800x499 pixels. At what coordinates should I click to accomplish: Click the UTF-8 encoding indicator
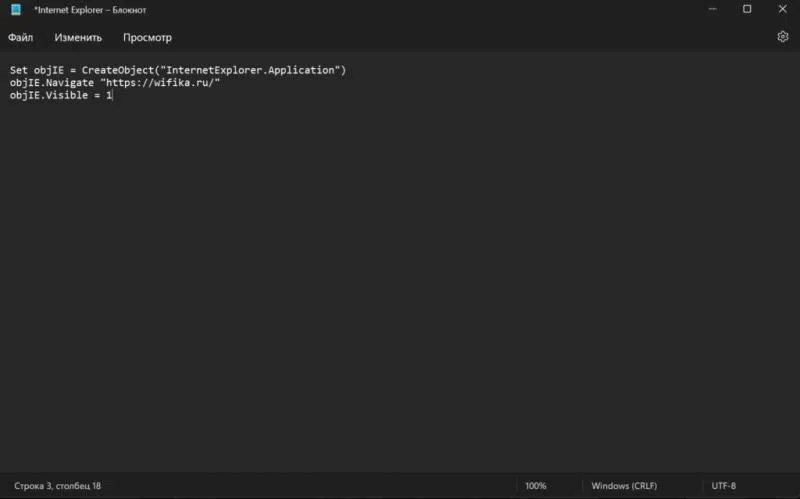(723, 486)
